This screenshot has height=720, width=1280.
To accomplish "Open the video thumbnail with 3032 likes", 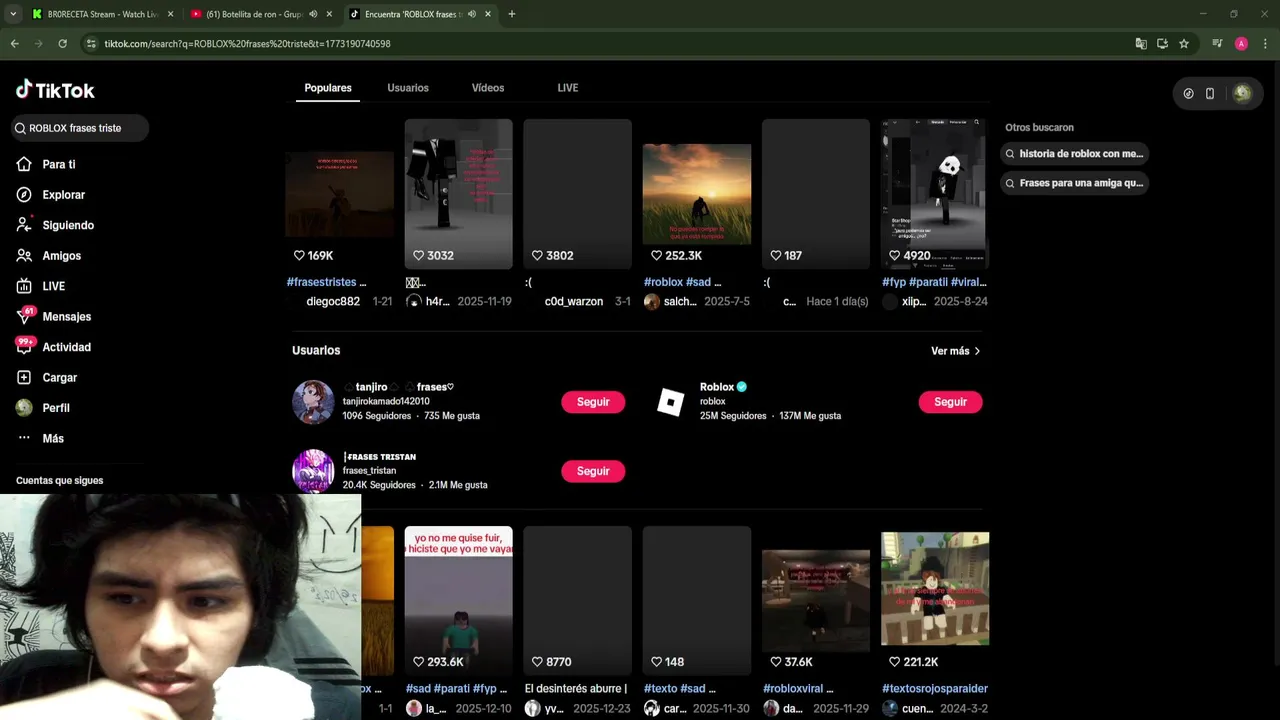I will pyautogui.click(x=458, y=194).
